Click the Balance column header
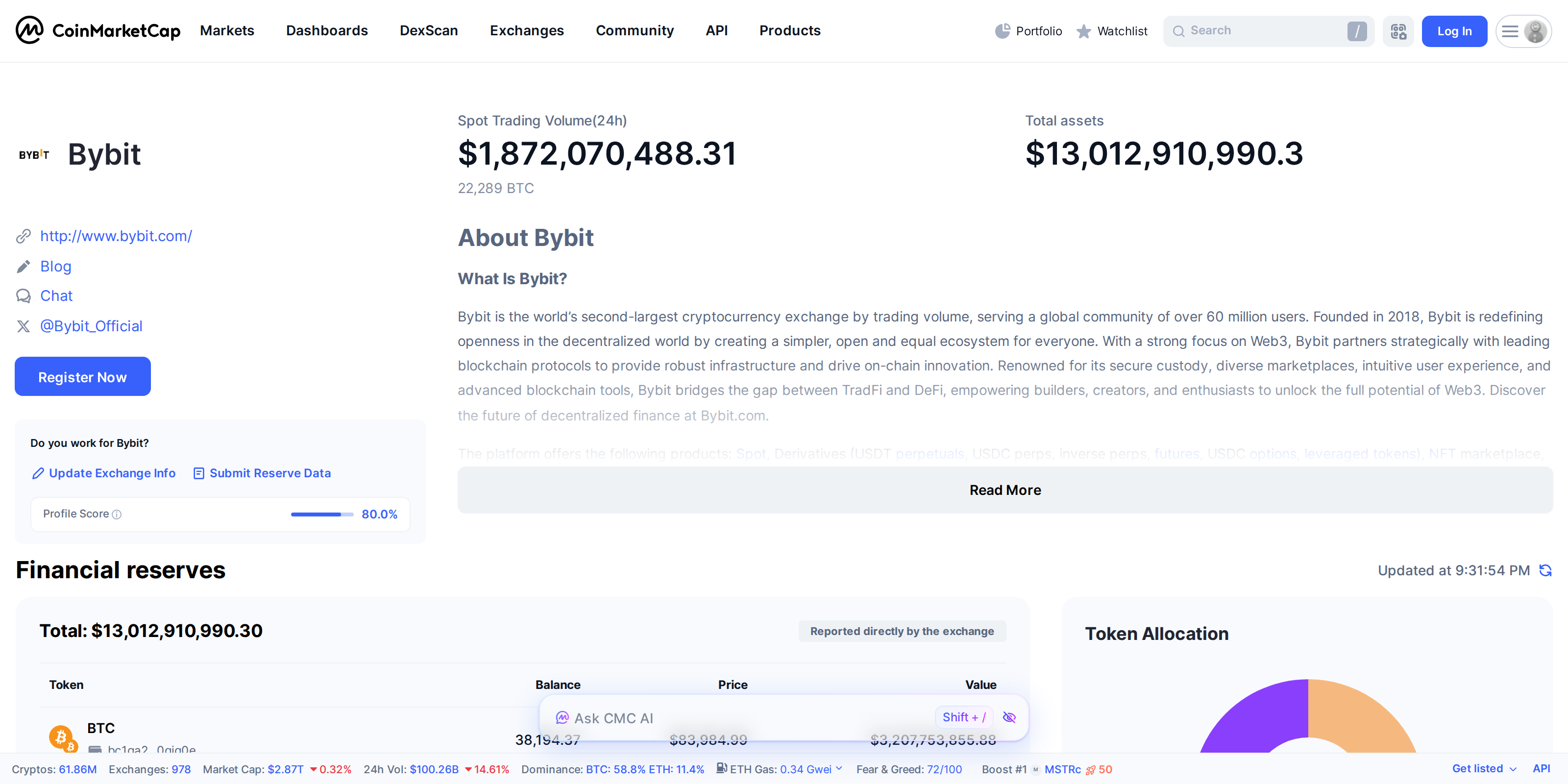 pos(558,685)
